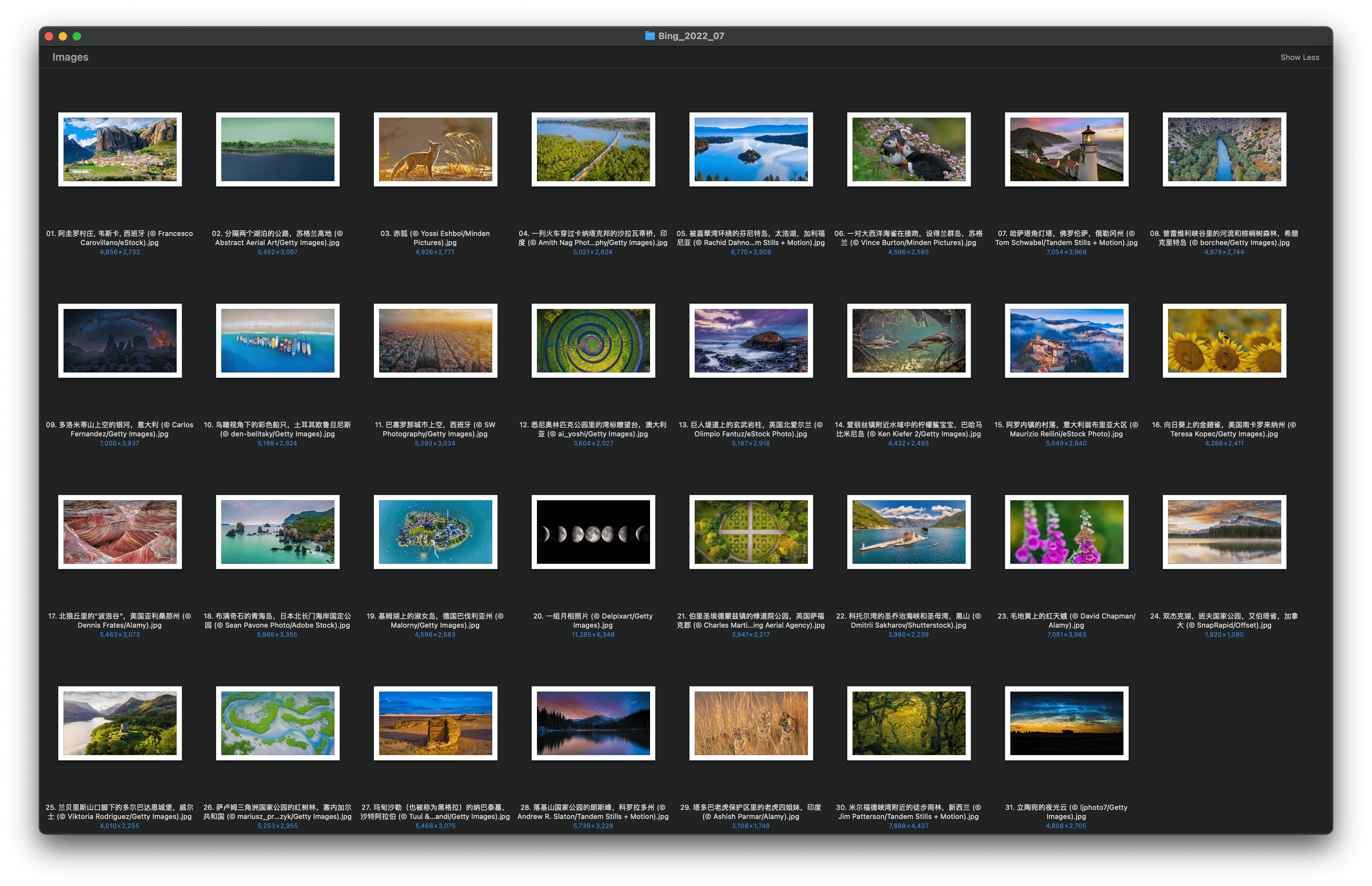Click the yellow minimize window button
Screen dimensions: 1372x886
[63, 36]
